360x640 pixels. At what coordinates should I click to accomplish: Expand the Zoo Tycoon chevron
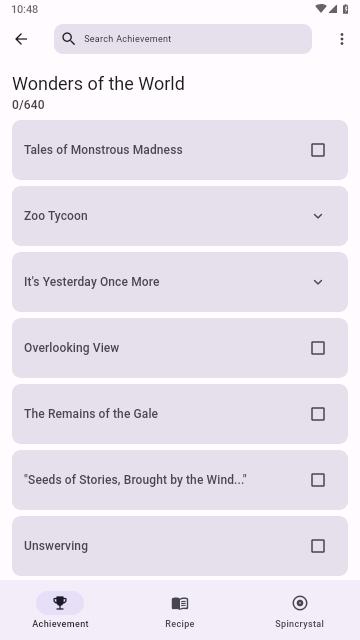(x=318, y=216)
